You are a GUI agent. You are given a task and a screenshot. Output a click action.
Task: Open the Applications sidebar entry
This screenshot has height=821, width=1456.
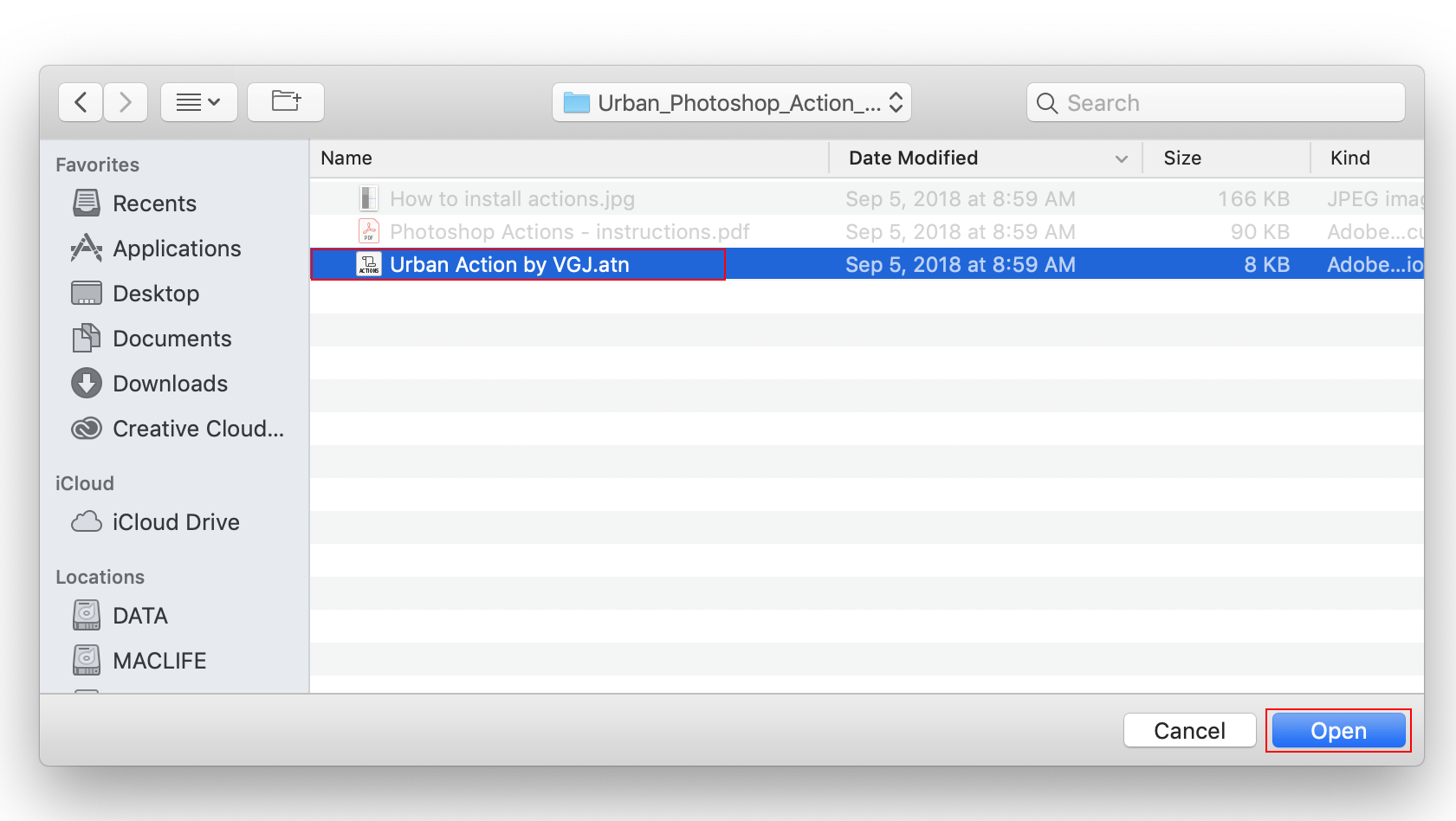click(177, 249)
